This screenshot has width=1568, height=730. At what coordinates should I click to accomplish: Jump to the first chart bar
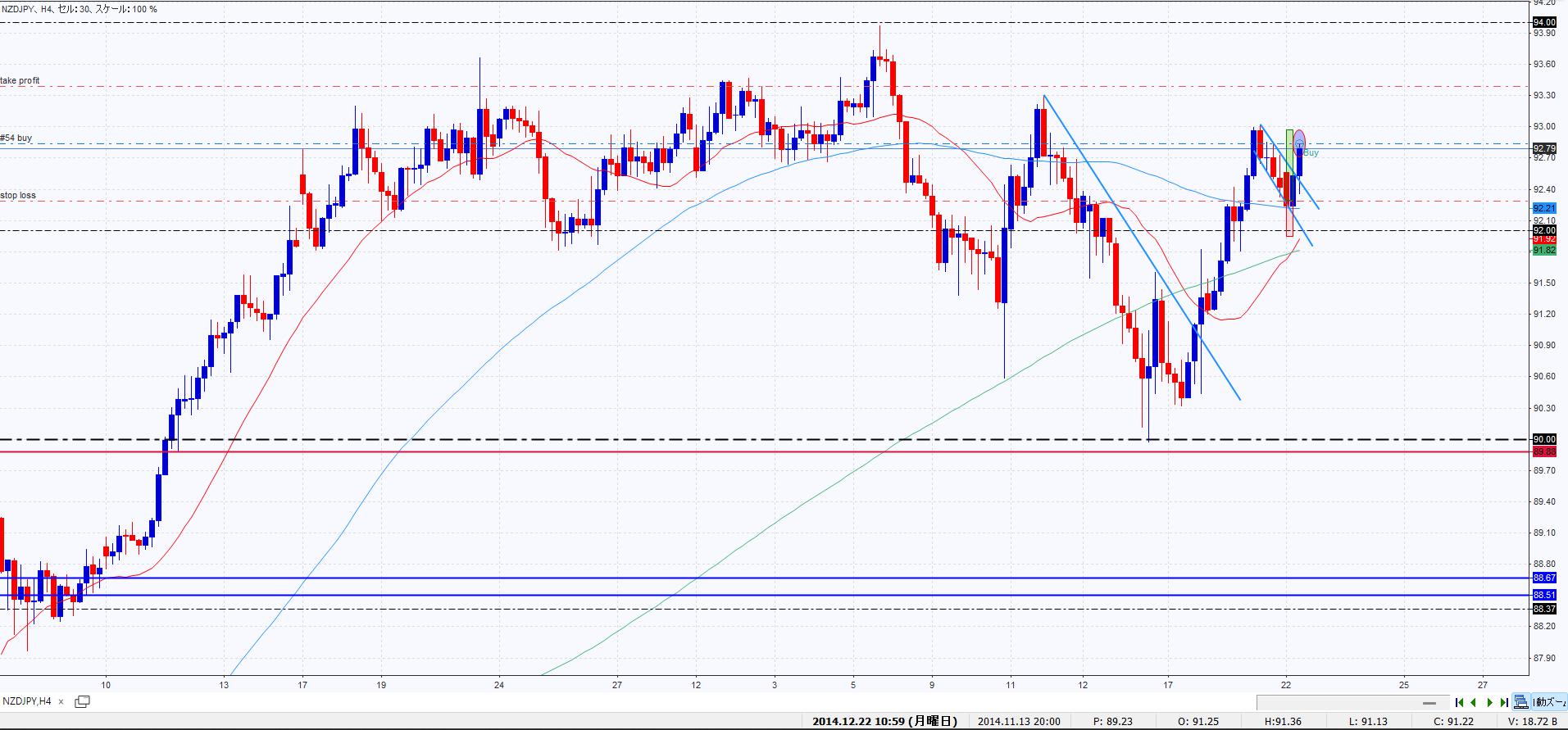1460,702
